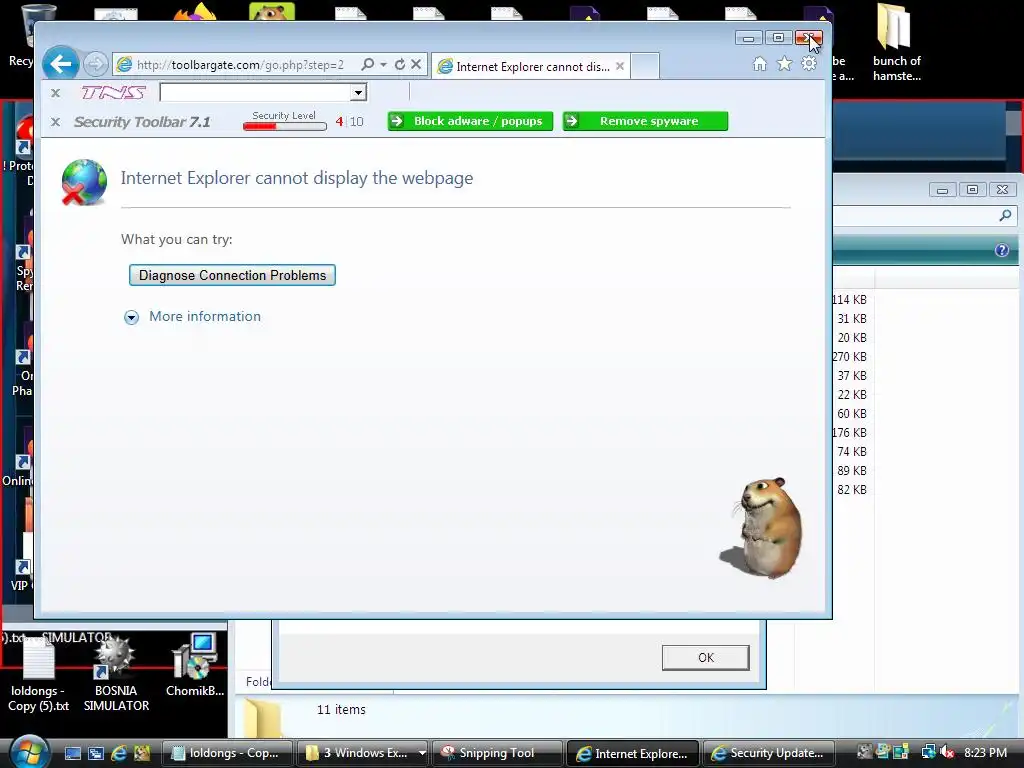Expand More information section
This screenshot has width=1024, height=768.
point(131,317)
